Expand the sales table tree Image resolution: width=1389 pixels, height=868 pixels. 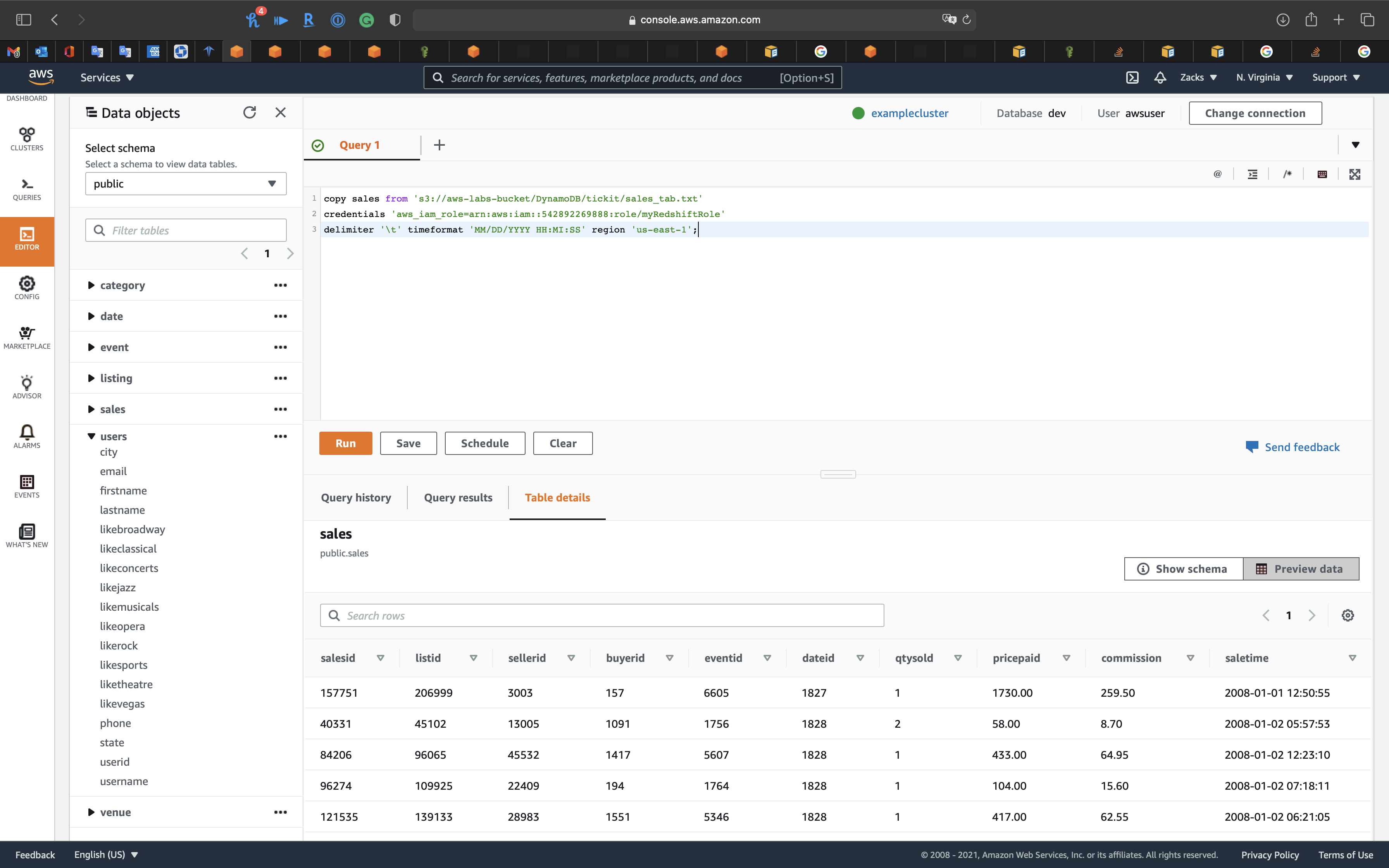point(91,409)
